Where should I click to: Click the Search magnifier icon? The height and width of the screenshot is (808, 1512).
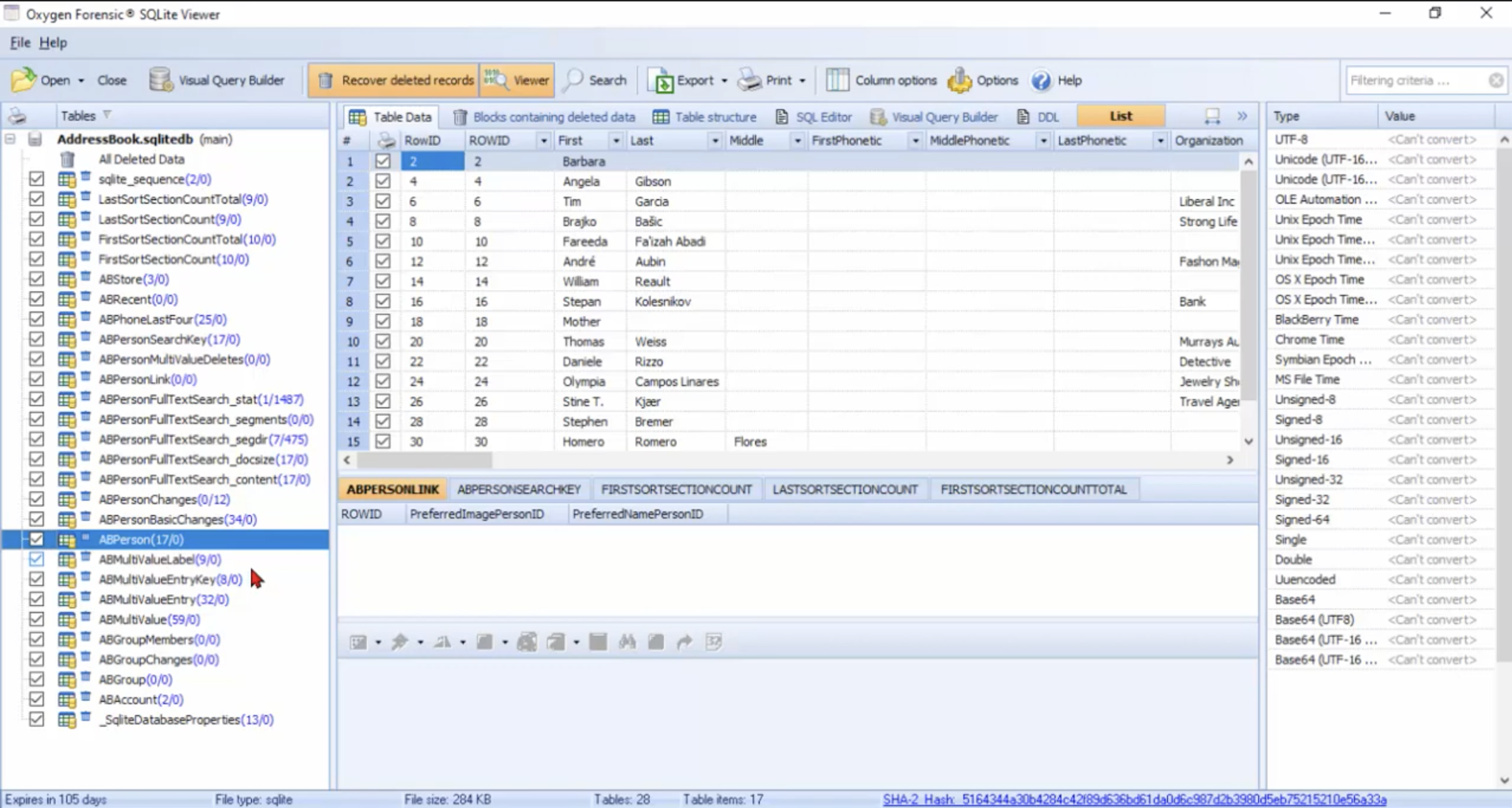pos(573,80)
